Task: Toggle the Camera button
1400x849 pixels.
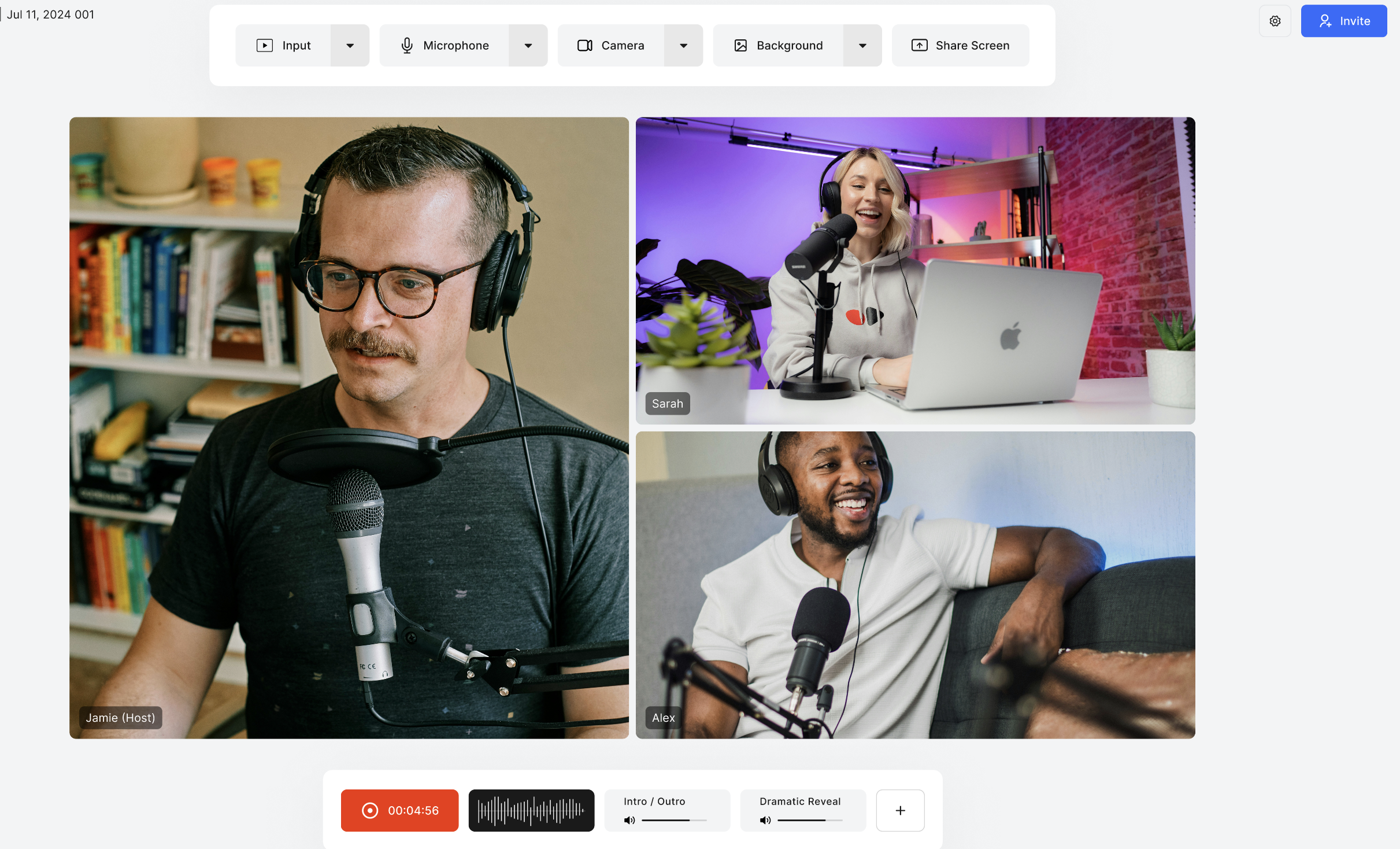Action: tap(610, 45)
